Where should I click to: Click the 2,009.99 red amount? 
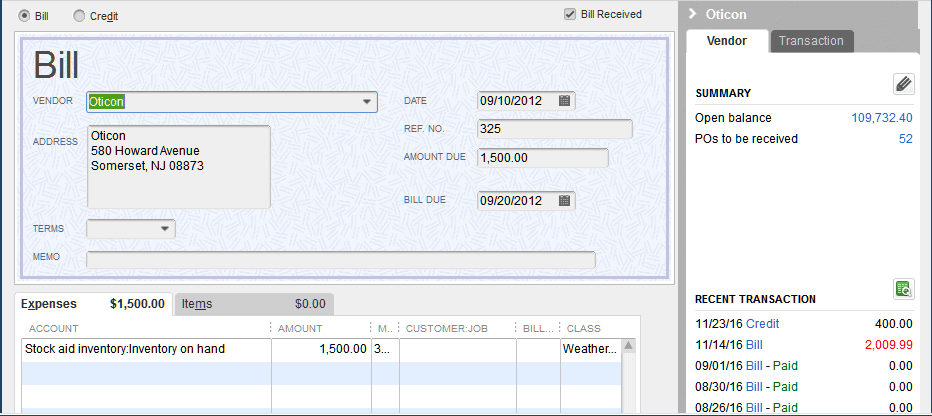click(889, 345)
